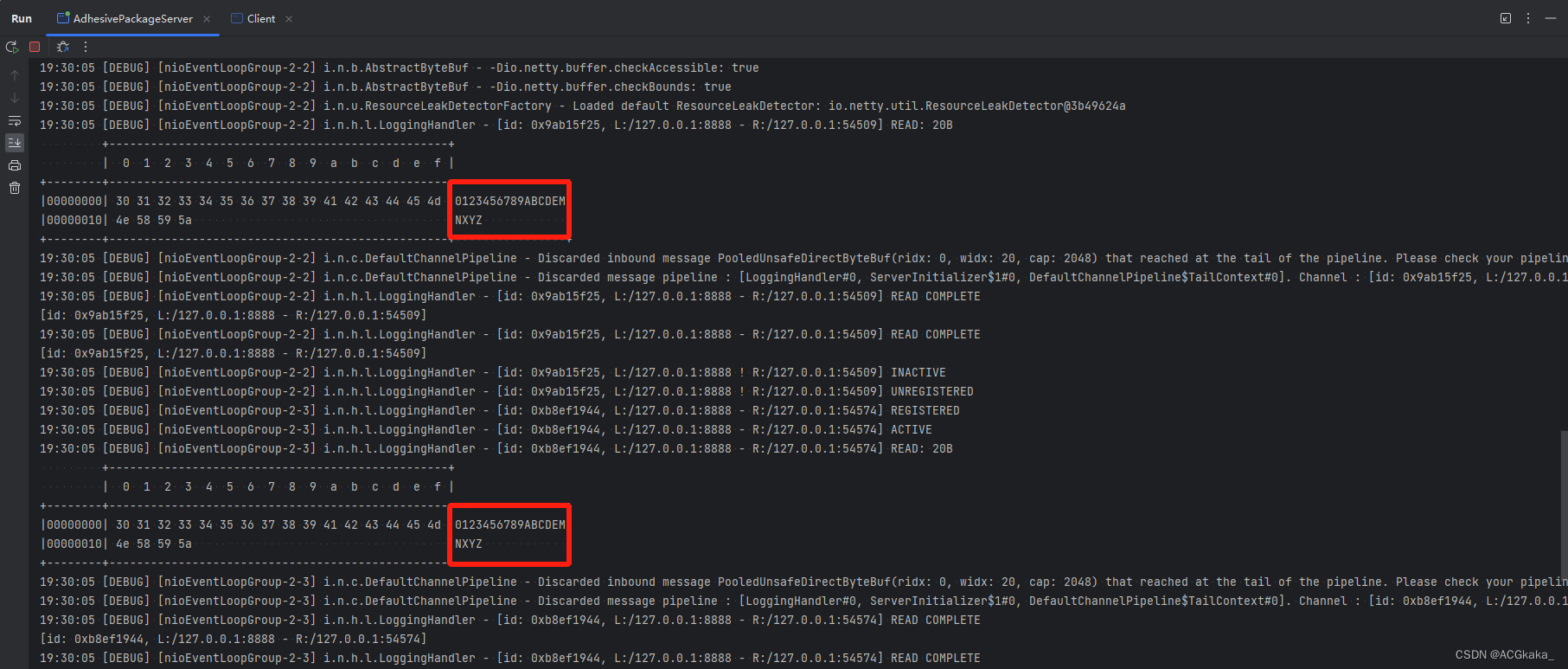Close the Client run tab
This screenshot has height=669, width=1568.
(289, 19)
